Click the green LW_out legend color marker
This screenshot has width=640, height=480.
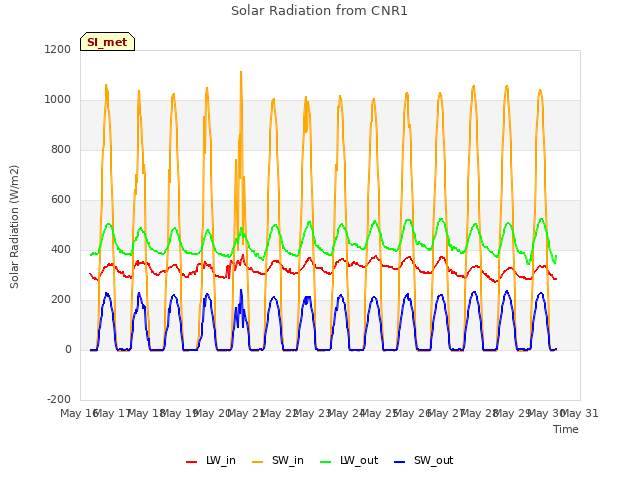326,462
